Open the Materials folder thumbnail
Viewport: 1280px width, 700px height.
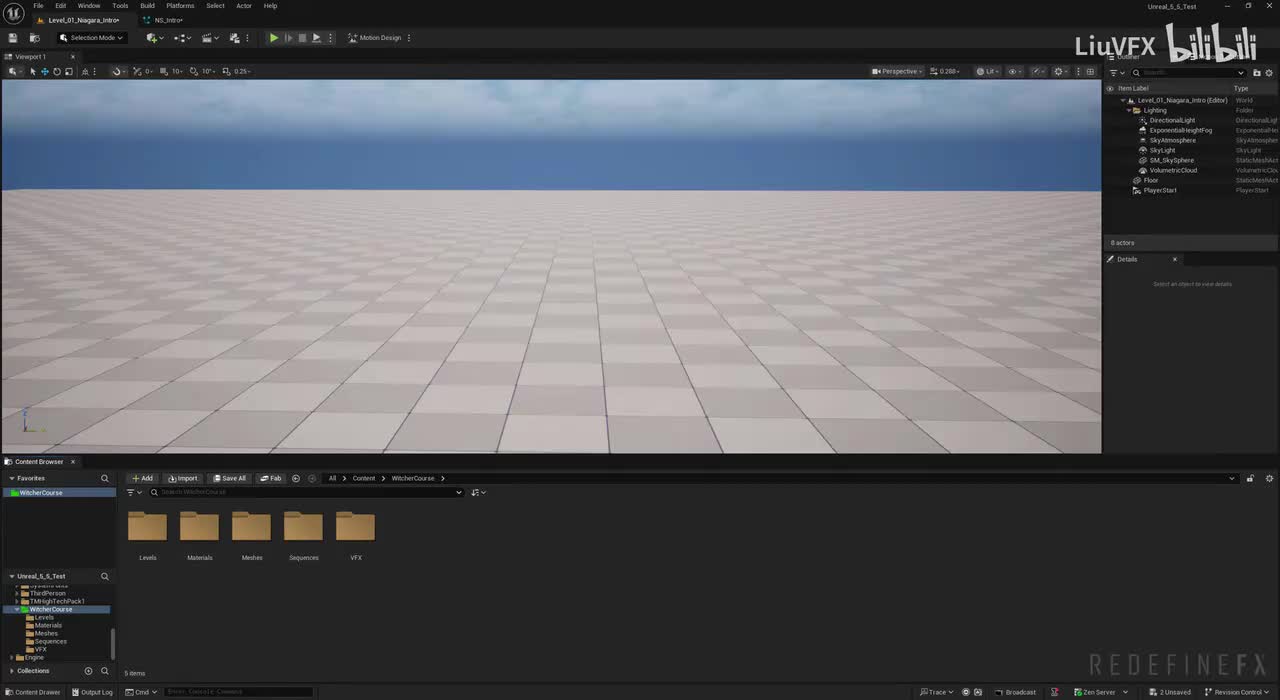coord(199,527)
